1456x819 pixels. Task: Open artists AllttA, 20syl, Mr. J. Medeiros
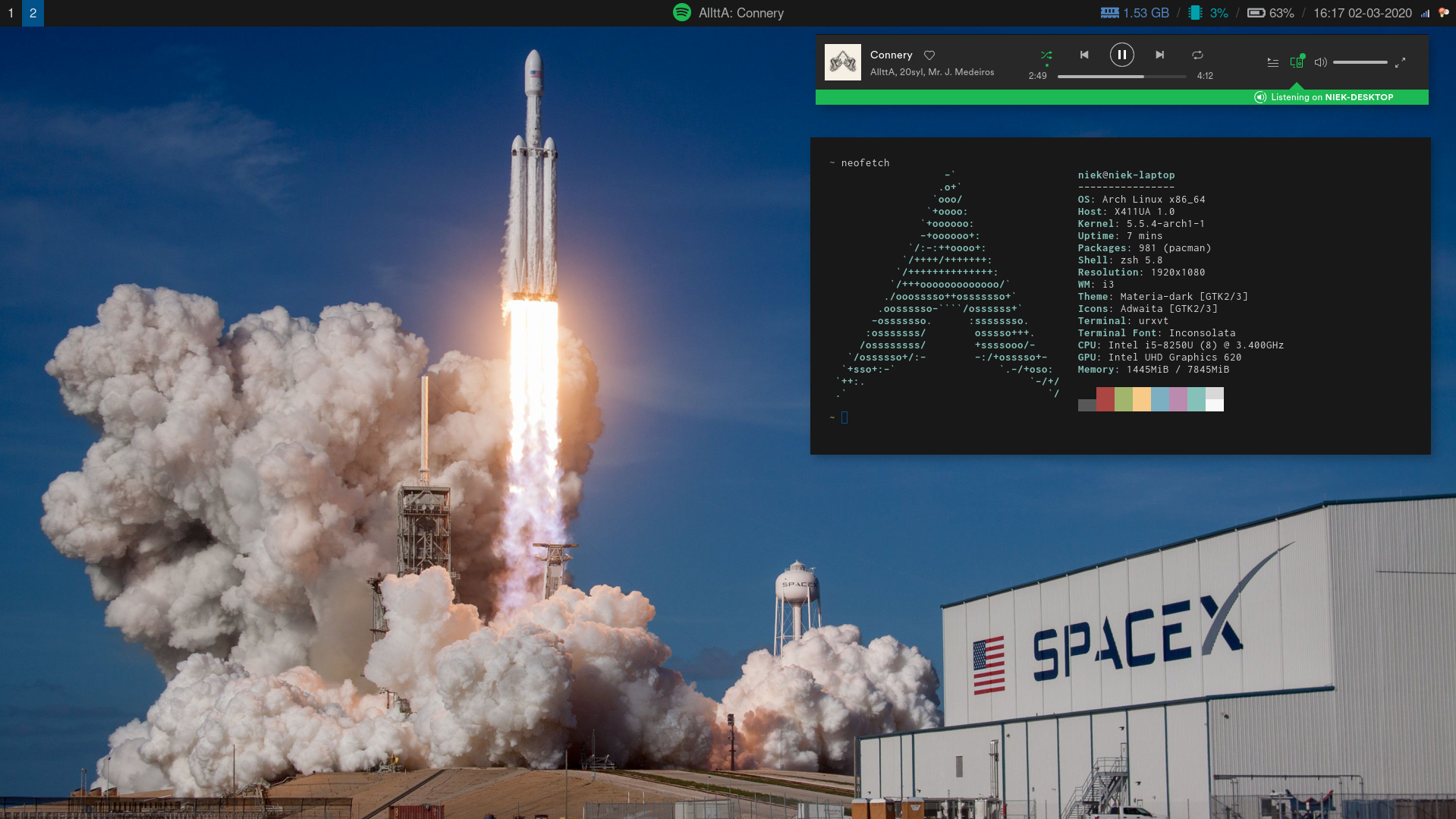tap(932, 72)
